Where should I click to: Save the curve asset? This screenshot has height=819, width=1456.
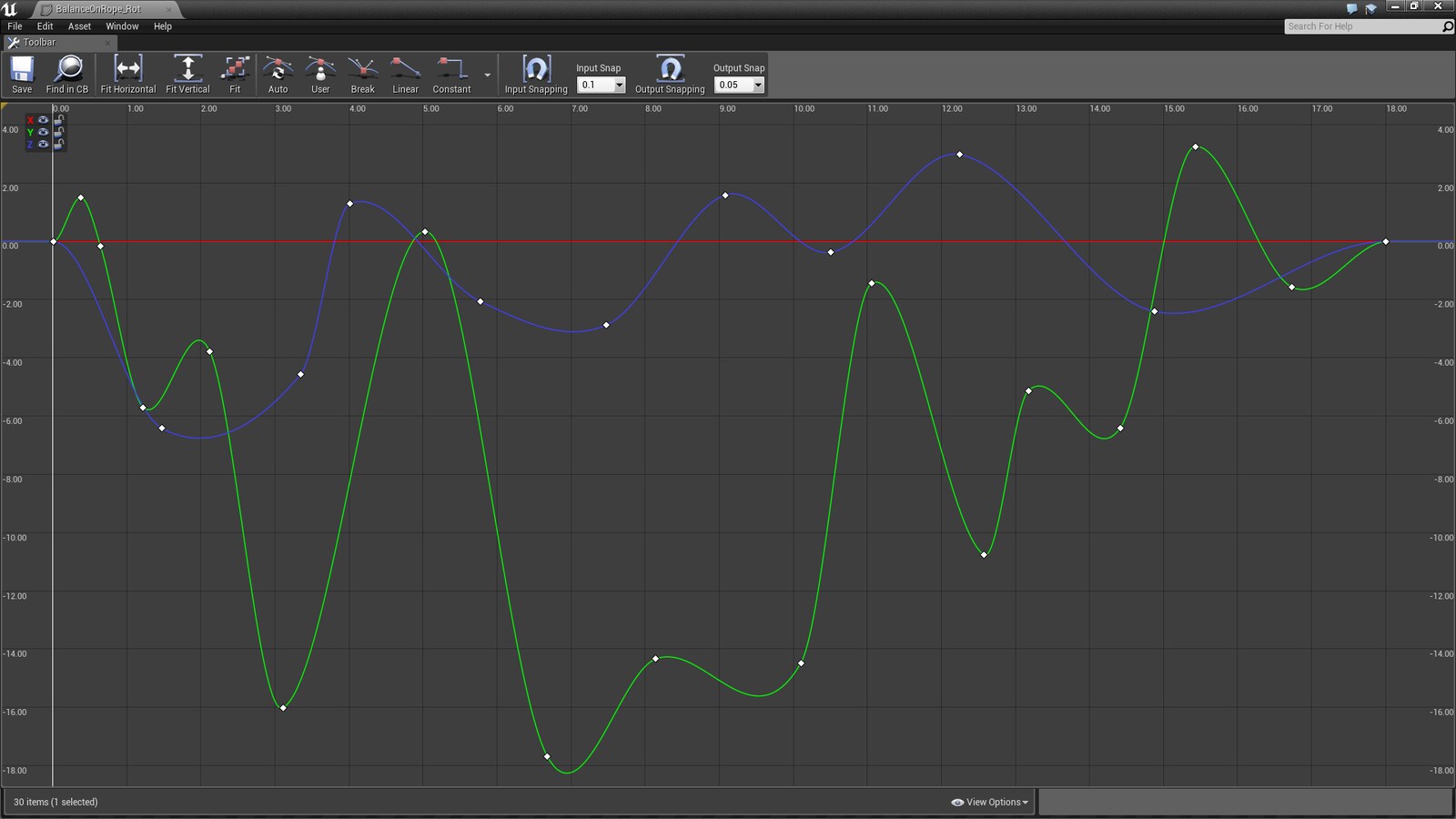tap(22, 74)
